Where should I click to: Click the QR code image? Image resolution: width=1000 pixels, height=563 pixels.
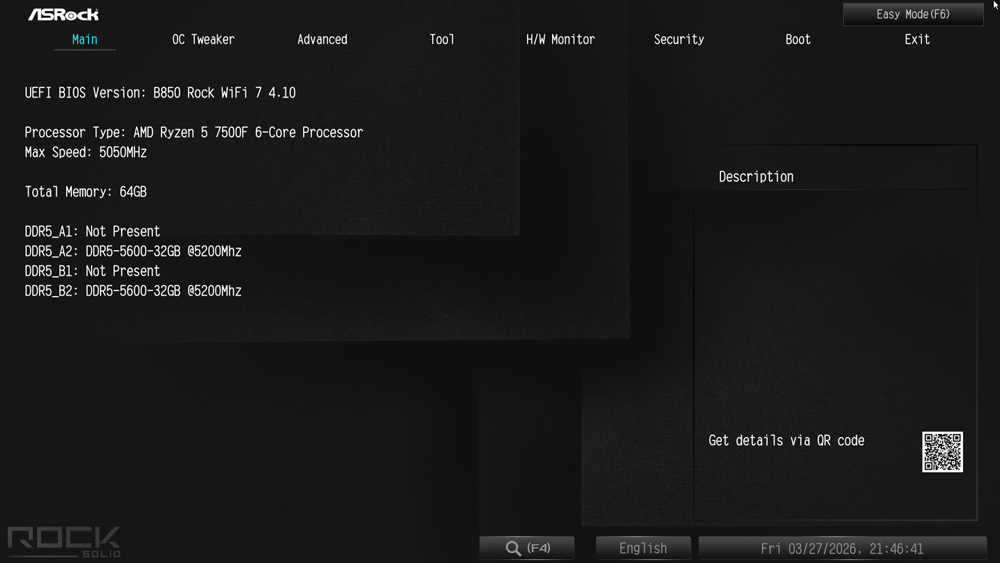tap(942, 452)
